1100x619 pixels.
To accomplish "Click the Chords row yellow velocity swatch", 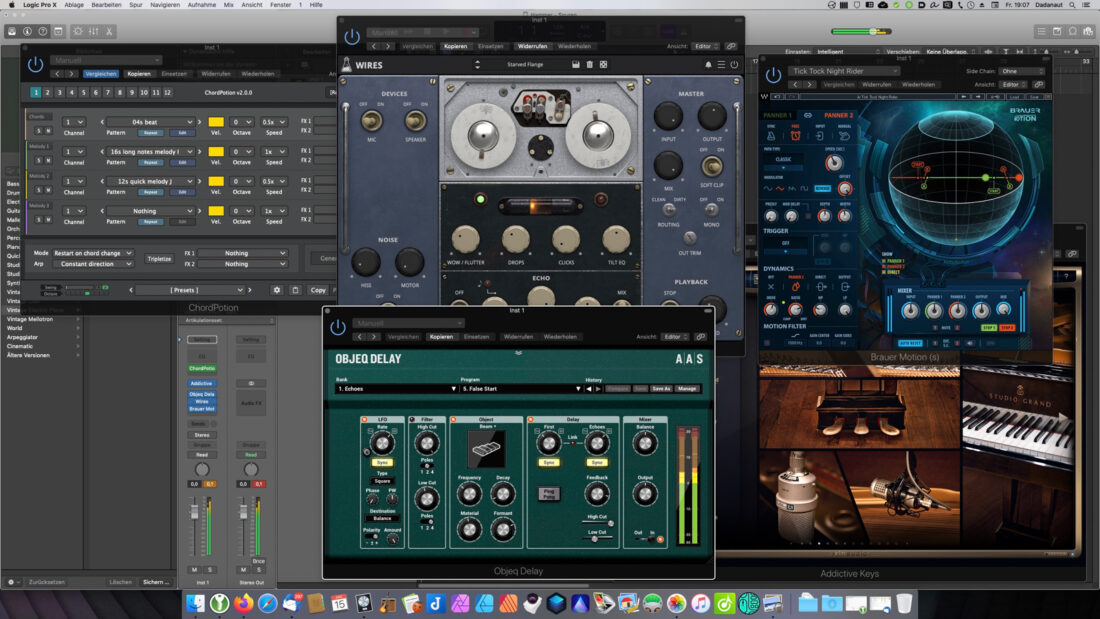I will point(216,122).
